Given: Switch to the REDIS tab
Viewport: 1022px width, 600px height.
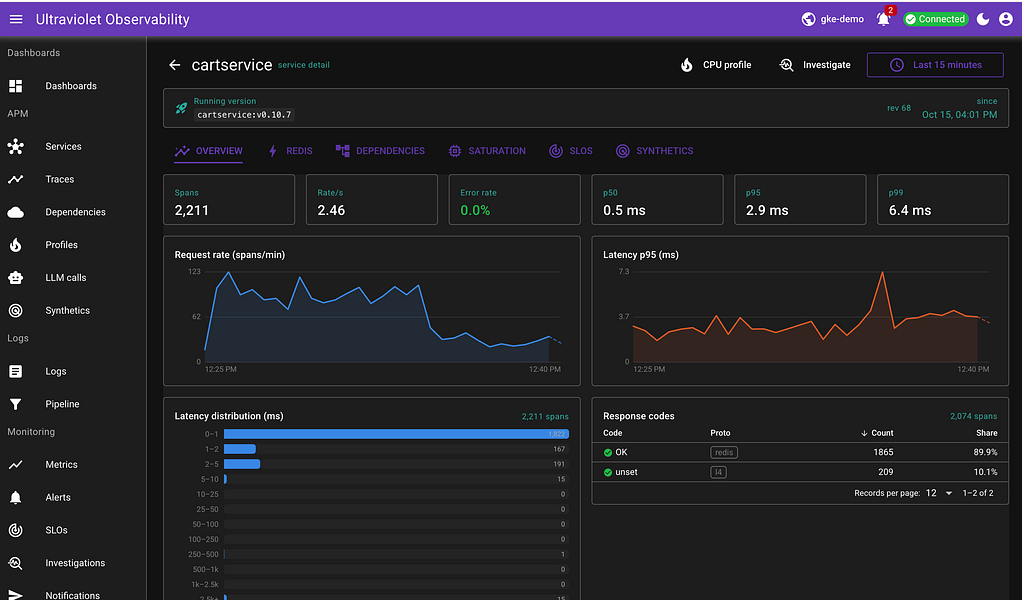Looking at the screenshot, I should pos(290,151).
